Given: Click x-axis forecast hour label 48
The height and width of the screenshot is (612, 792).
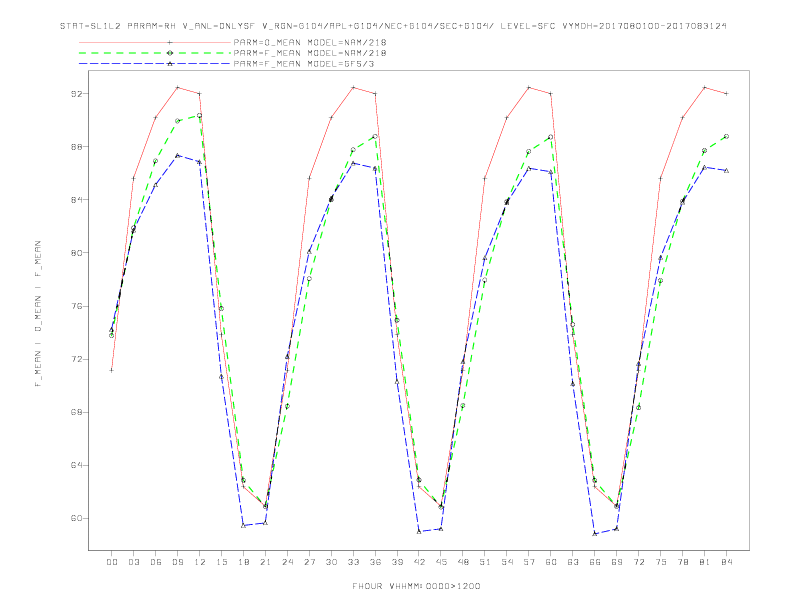Looking at the screenshot, I should [x=463, y=562].
